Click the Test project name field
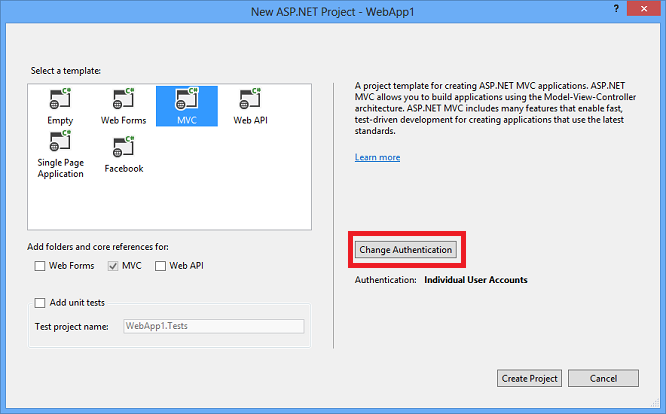This screenshot has height=414, width=666. (214, 326)
